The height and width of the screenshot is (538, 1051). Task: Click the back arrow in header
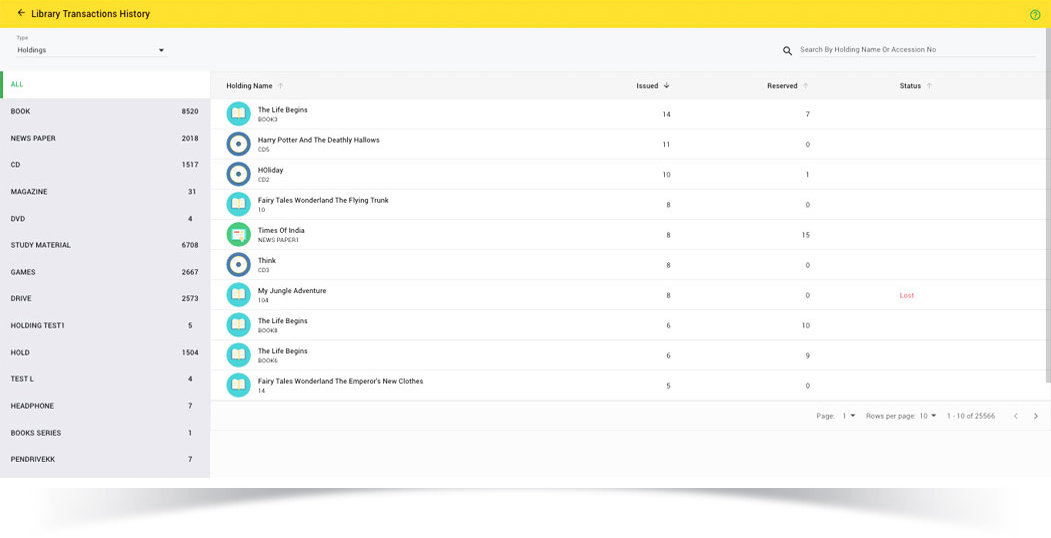21,13
